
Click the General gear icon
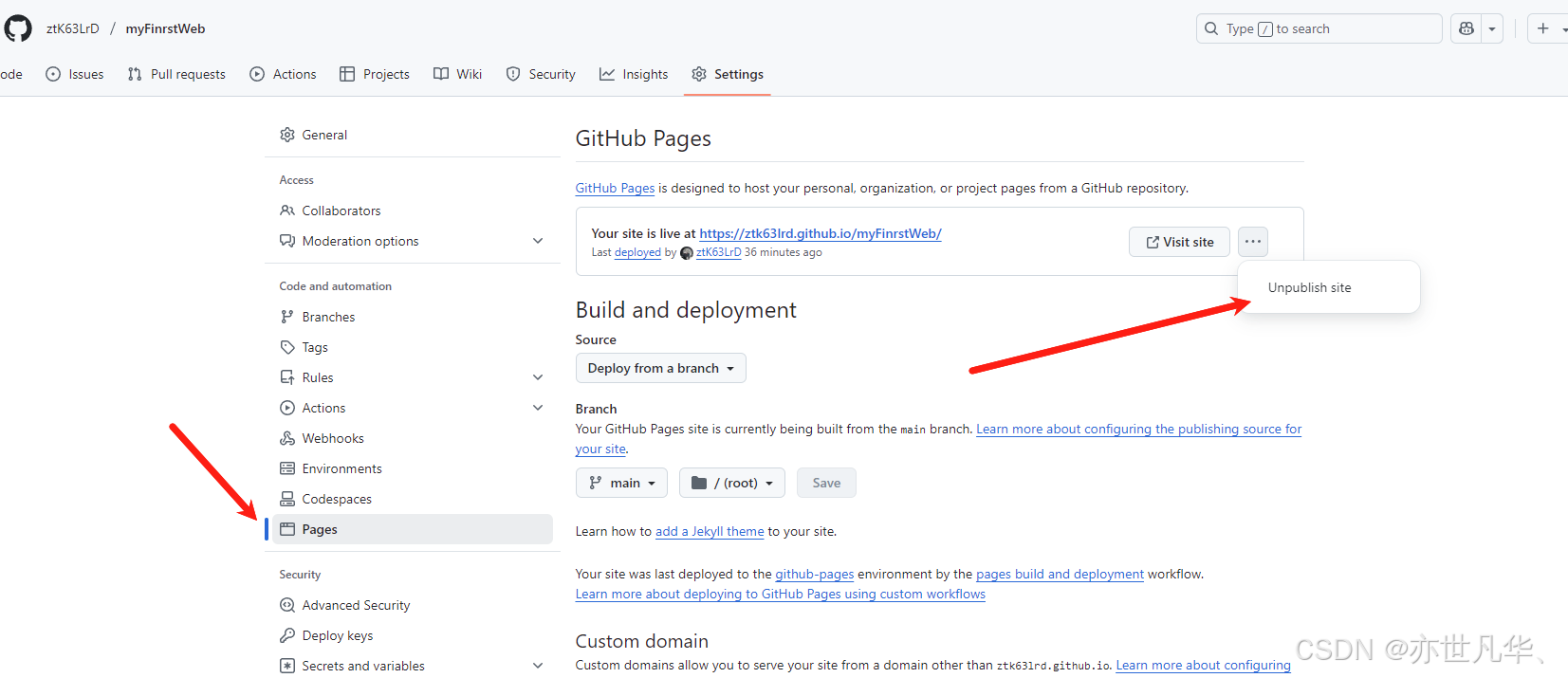(x=287, y=135)
